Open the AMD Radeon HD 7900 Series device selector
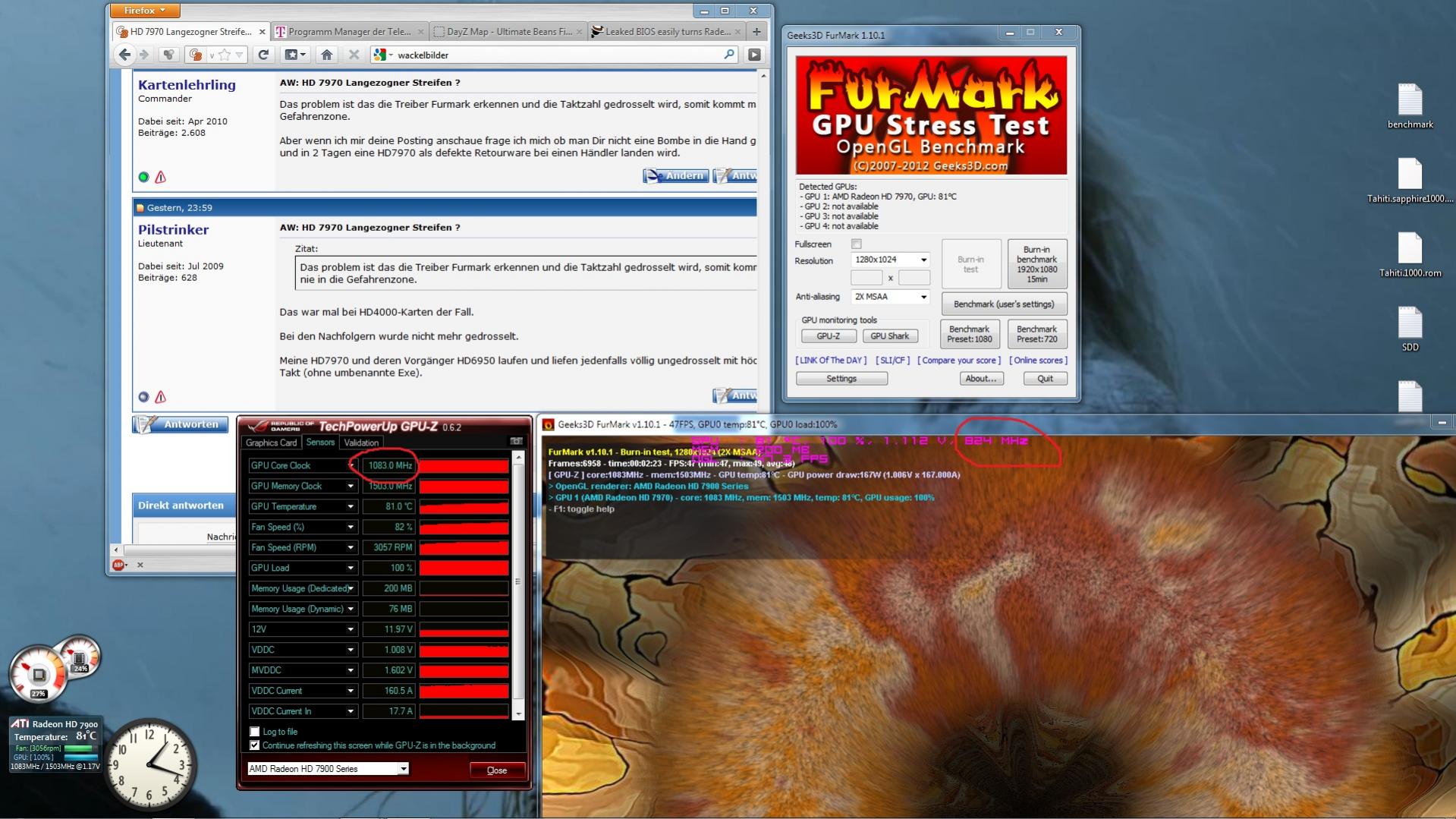 (328, 769)
